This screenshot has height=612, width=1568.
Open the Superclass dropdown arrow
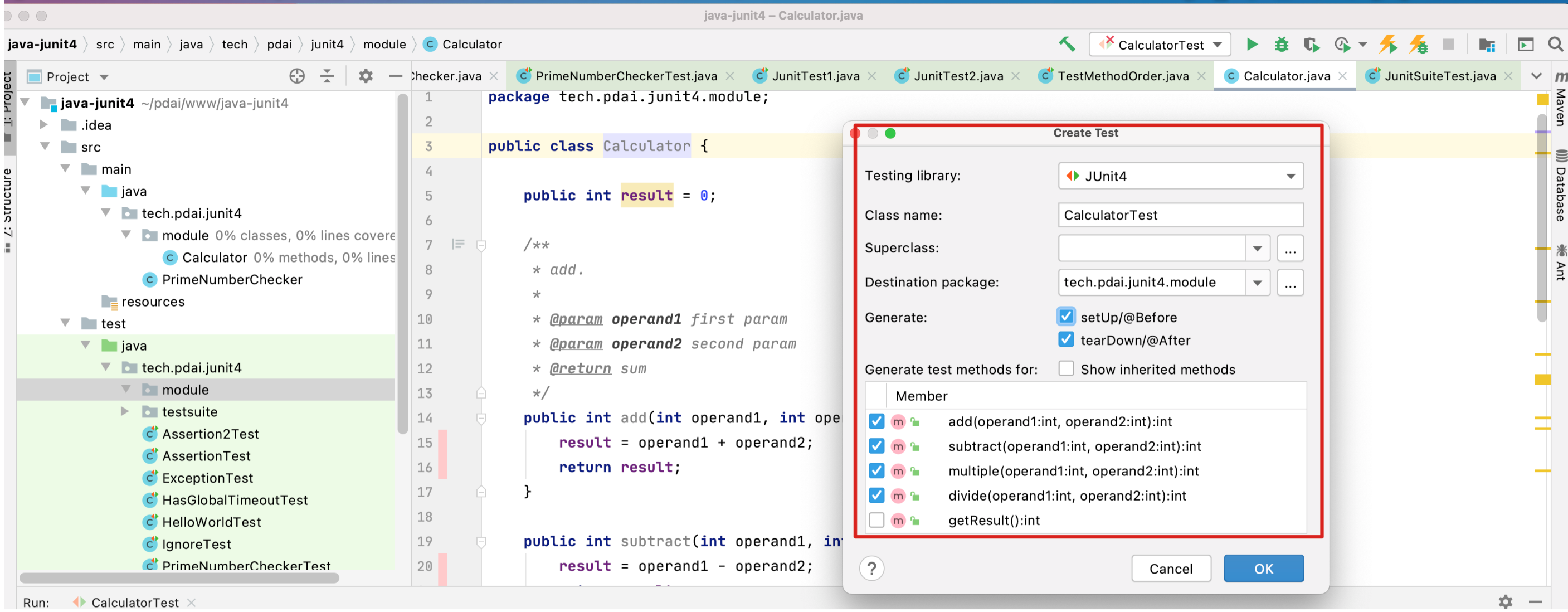point(1257,249)
